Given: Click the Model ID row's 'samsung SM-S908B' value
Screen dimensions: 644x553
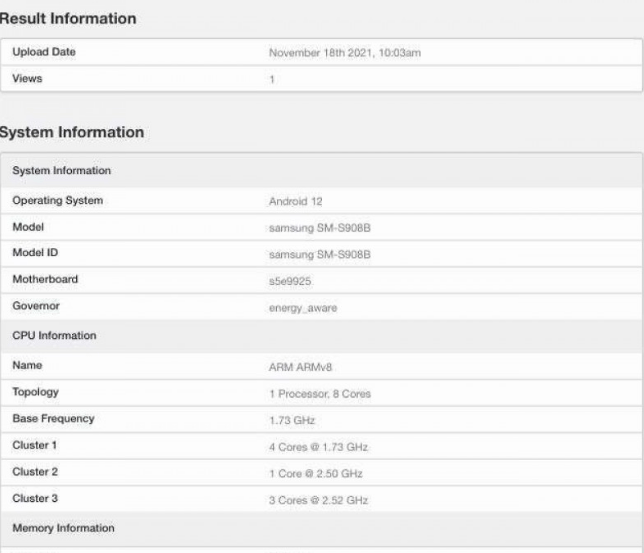Looking at the screenshot, I should pos(320,255).
